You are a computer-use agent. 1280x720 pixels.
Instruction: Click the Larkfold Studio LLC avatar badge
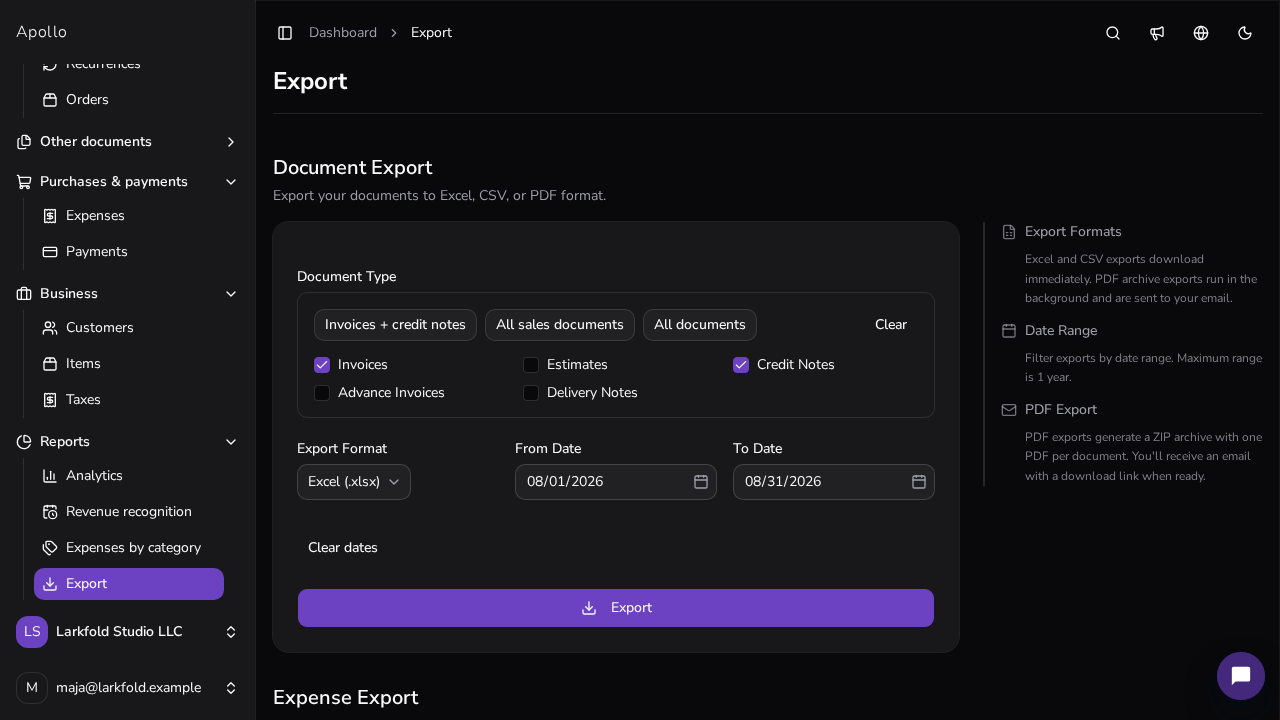32,632
